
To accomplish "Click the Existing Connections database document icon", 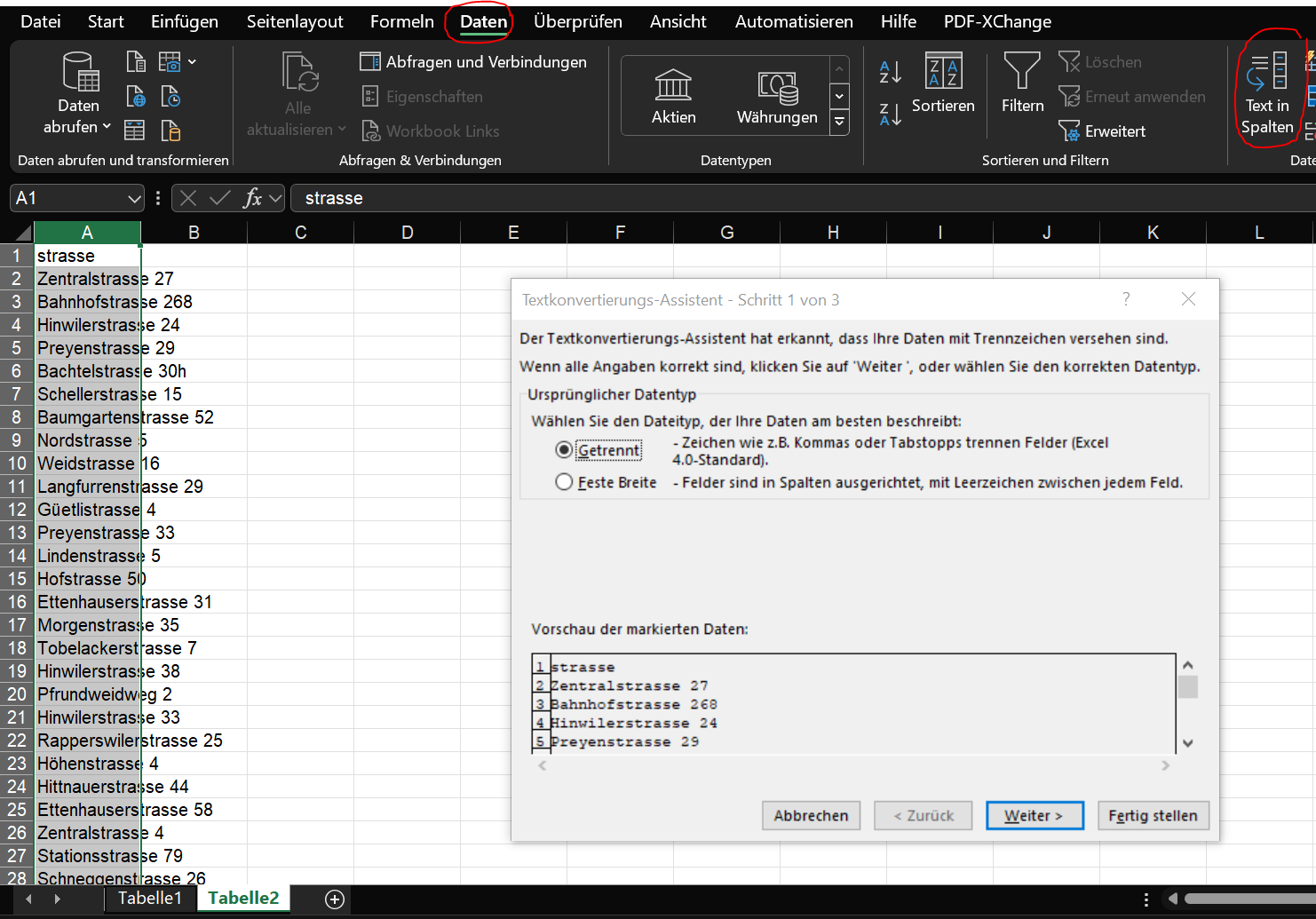I will click(x=170, y=131).
